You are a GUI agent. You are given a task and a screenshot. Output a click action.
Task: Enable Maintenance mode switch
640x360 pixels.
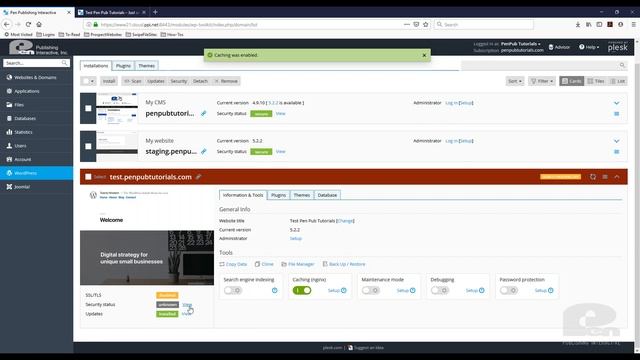[x=371, y=290]
